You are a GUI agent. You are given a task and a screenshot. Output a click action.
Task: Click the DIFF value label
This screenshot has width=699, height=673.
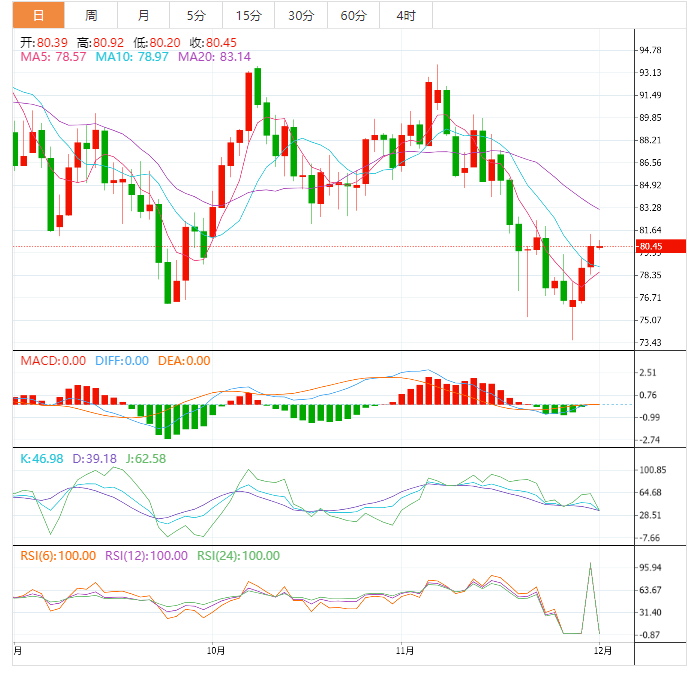point(122,361)
